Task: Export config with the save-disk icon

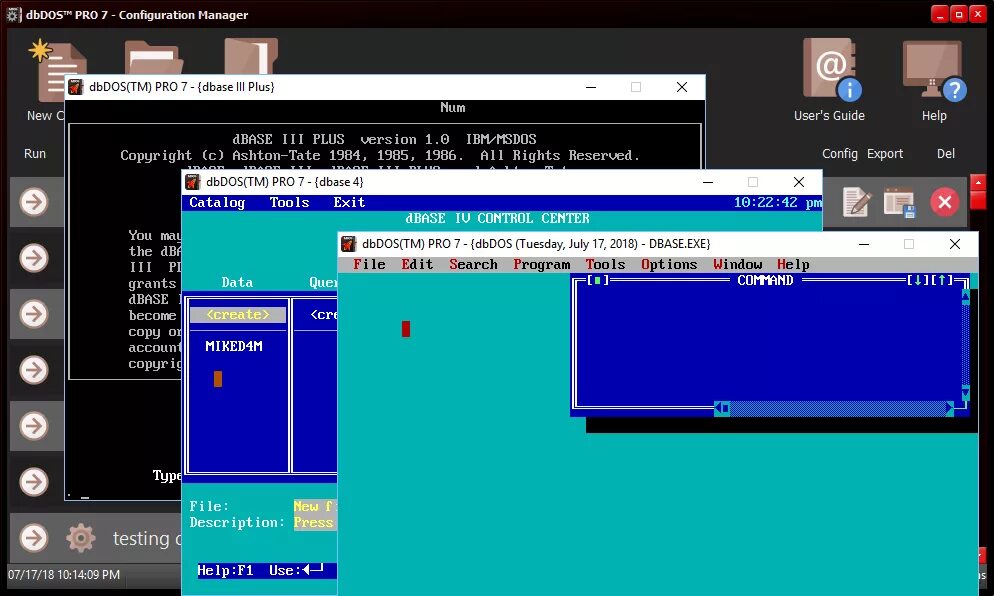Action: [x=900, y=202]
